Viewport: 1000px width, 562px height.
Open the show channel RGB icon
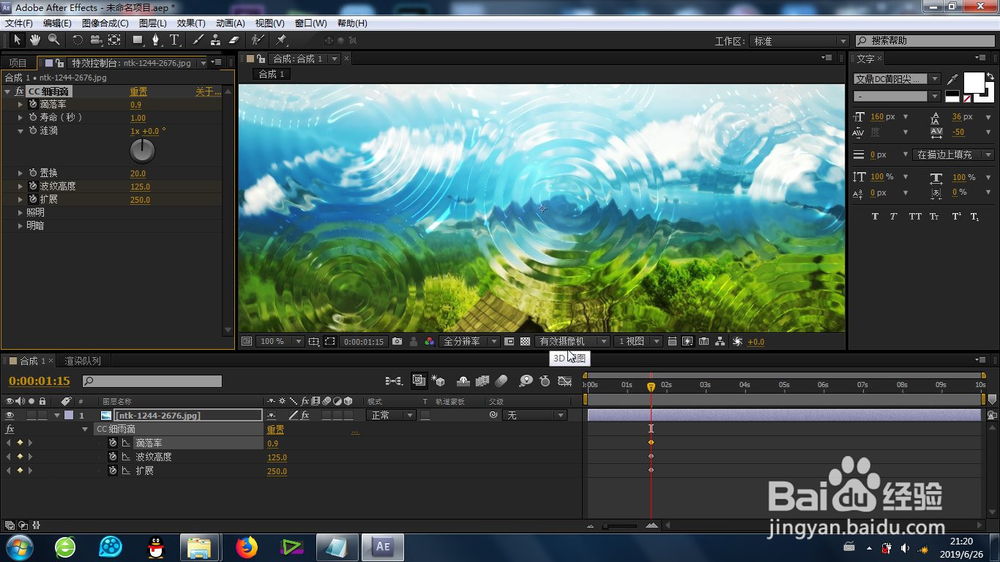point(429,341)
